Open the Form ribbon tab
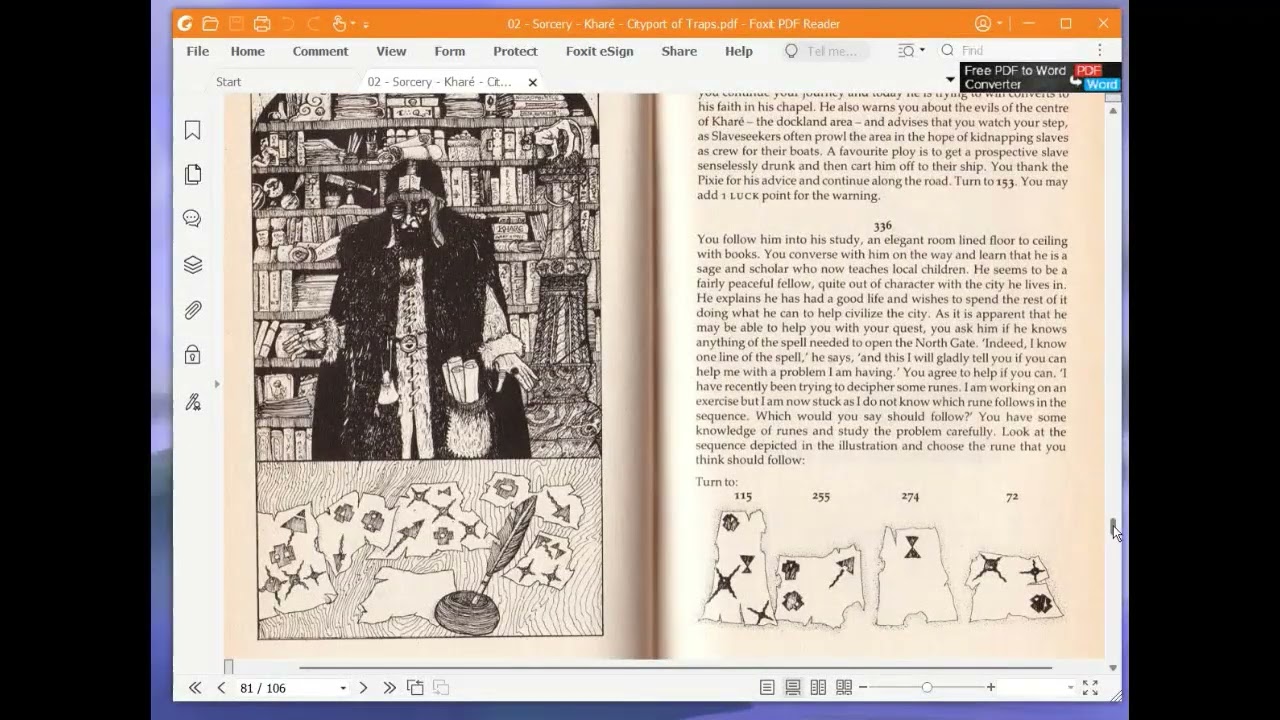The image size is (1280, 720). [x=450, y=51]
